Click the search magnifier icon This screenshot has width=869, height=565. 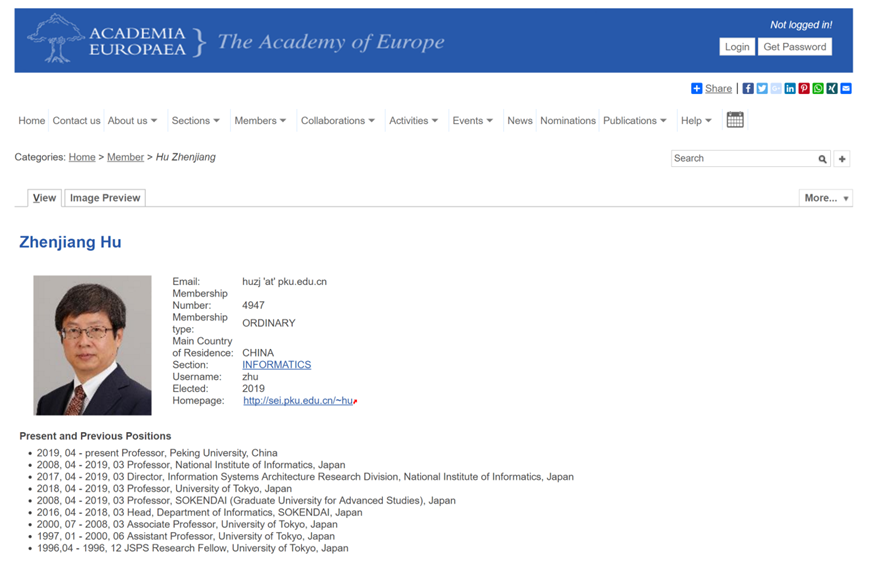point(823,159)
